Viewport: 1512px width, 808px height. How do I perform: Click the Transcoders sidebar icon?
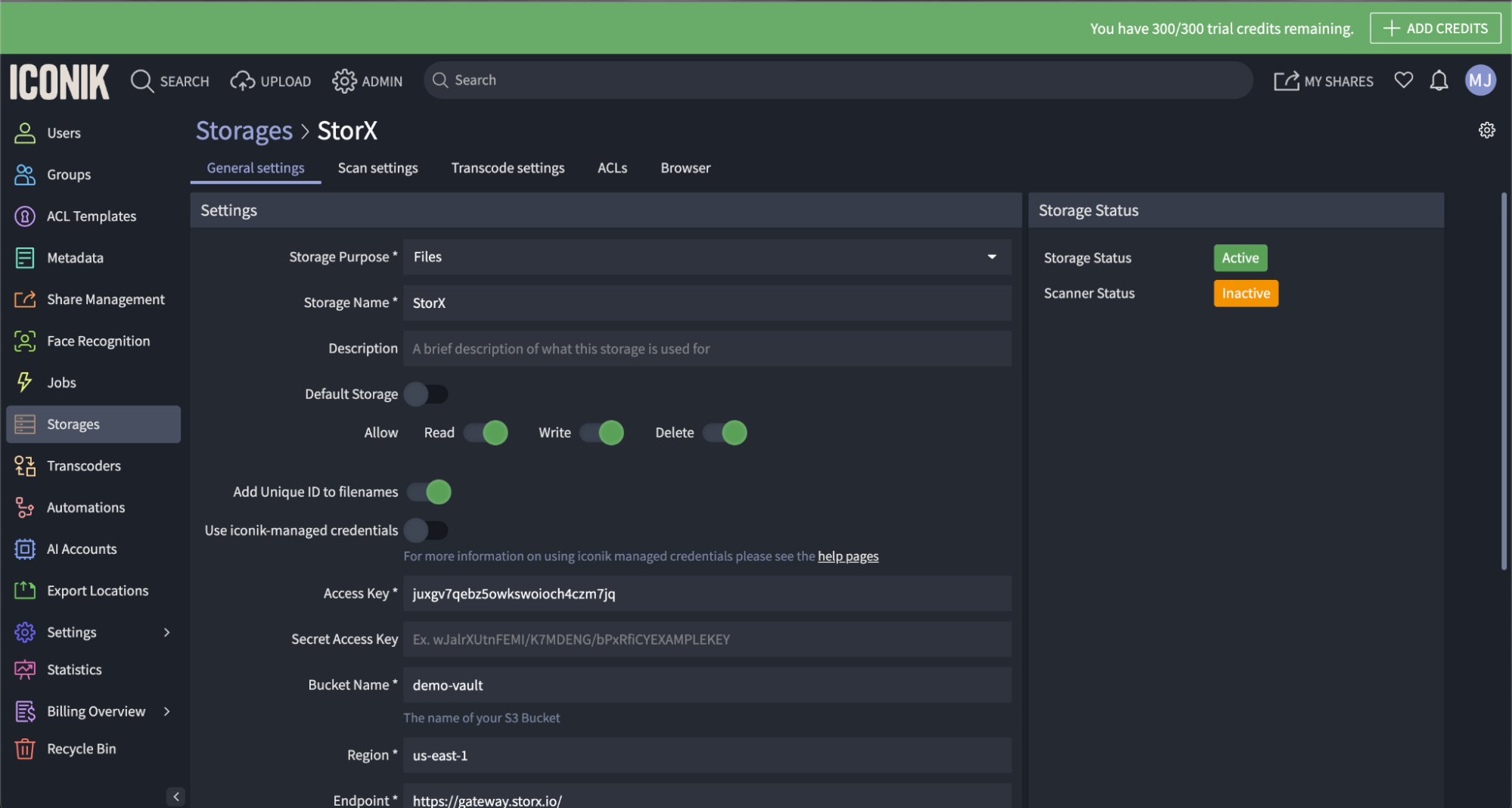pos(25,466)
